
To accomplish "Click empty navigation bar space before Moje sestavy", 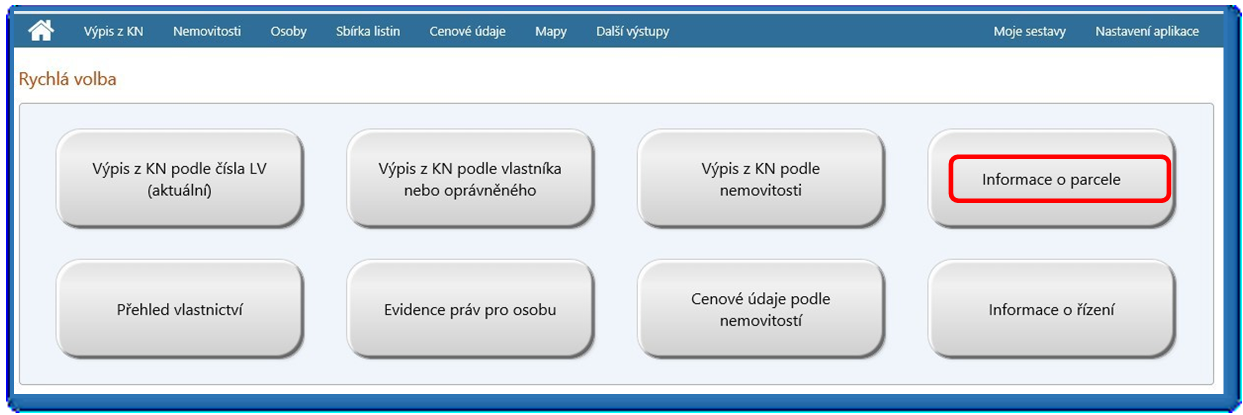I will pyautogui.click(x=830, y=31).
